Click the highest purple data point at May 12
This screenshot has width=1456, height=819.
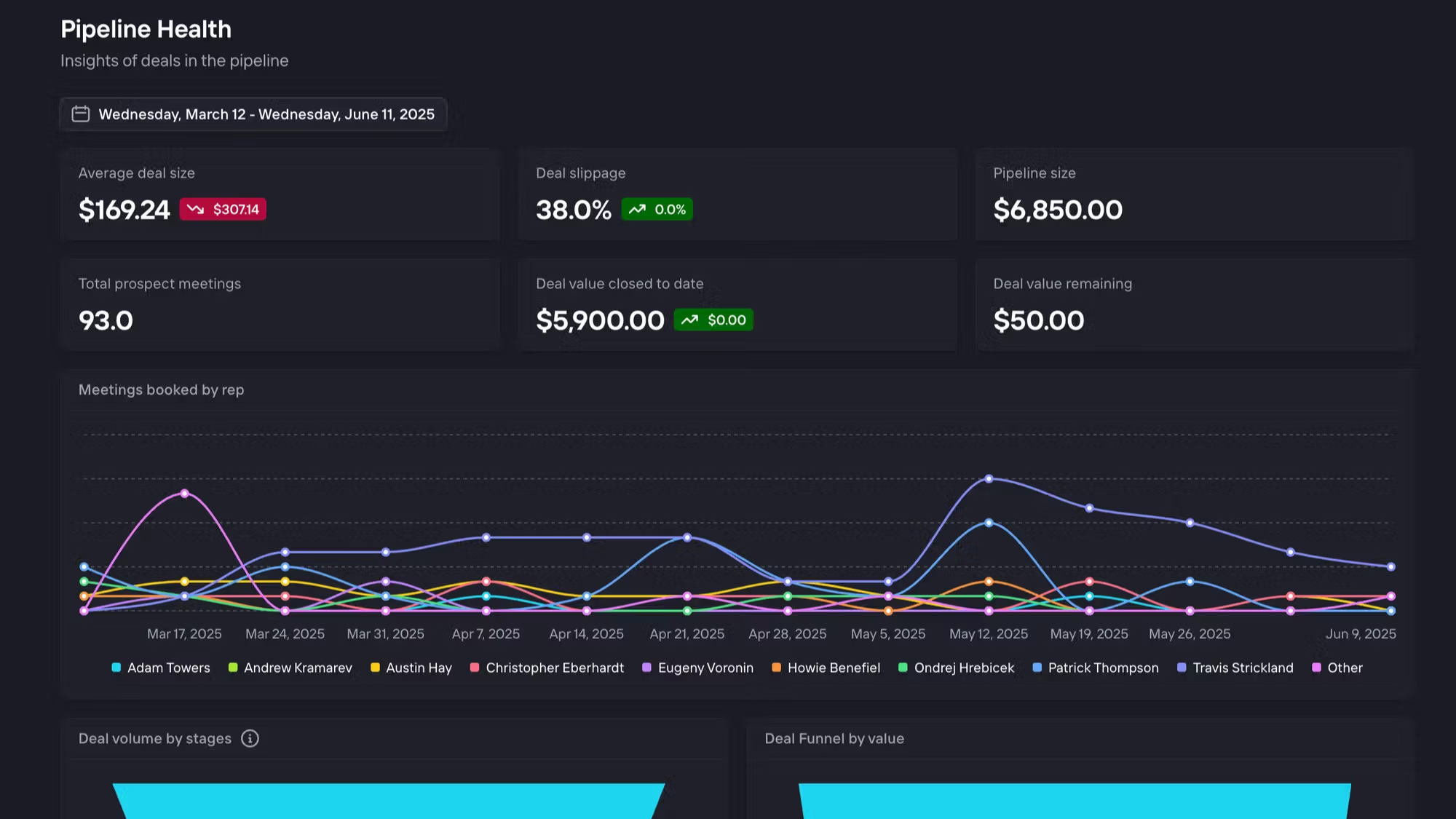[x=989, y=479]
